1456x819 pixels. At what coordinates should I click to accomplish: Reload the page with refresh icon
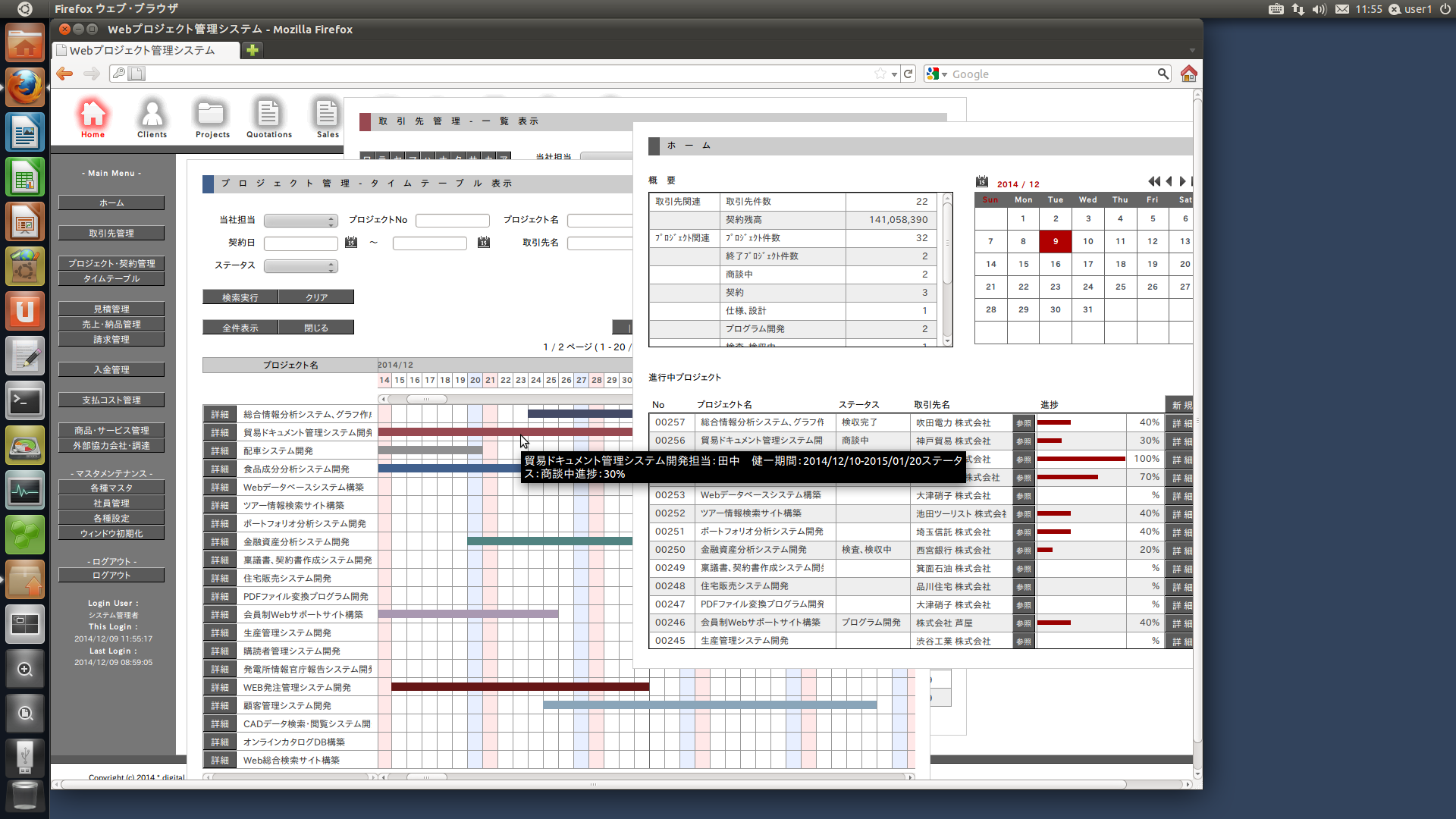coord(908,74)
